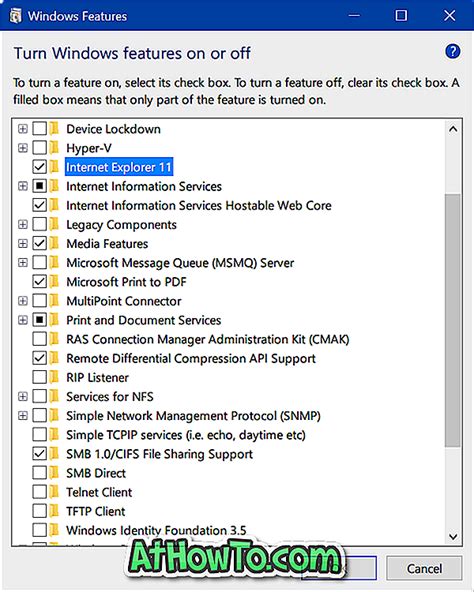Check the RAS Connection Manager Administration Kit box
Image resolution: width=474 pixels, height=592 pixels.
(40, 339)
